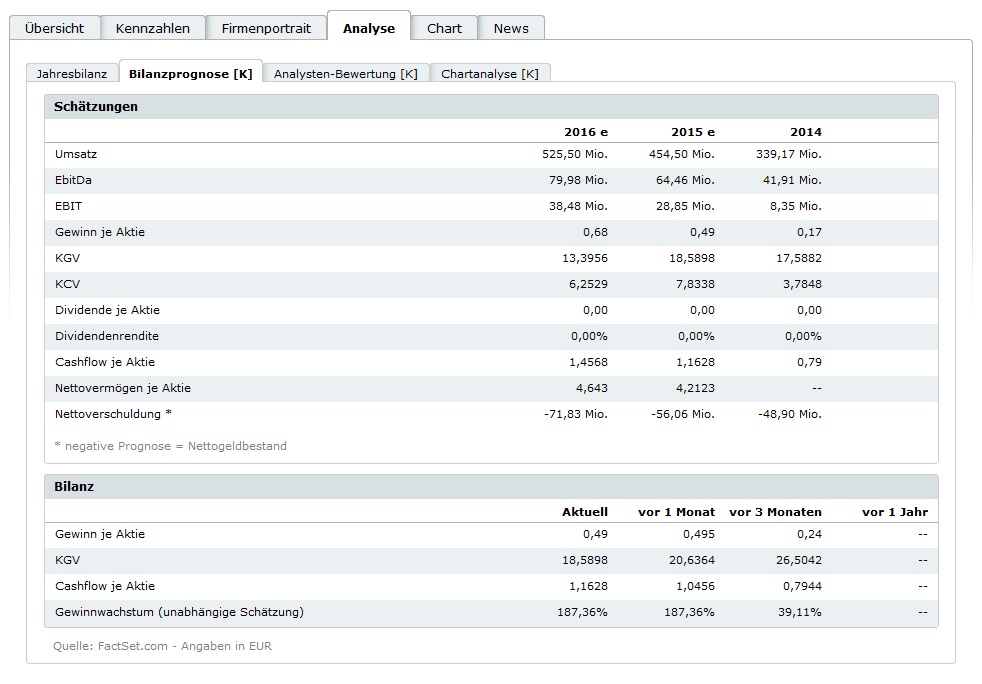Select the Umsatz row label
The height and width of the screenshot is (684, 982).
point(76,154)
